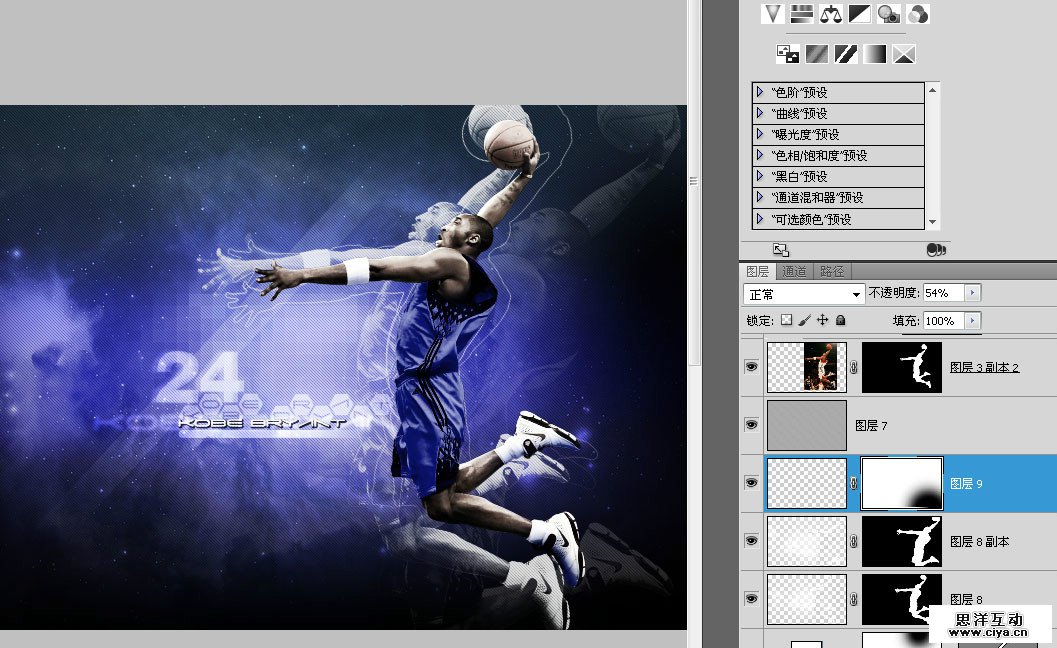
Task: Add a Color Balance adjustment
Action: coord(830,14)
